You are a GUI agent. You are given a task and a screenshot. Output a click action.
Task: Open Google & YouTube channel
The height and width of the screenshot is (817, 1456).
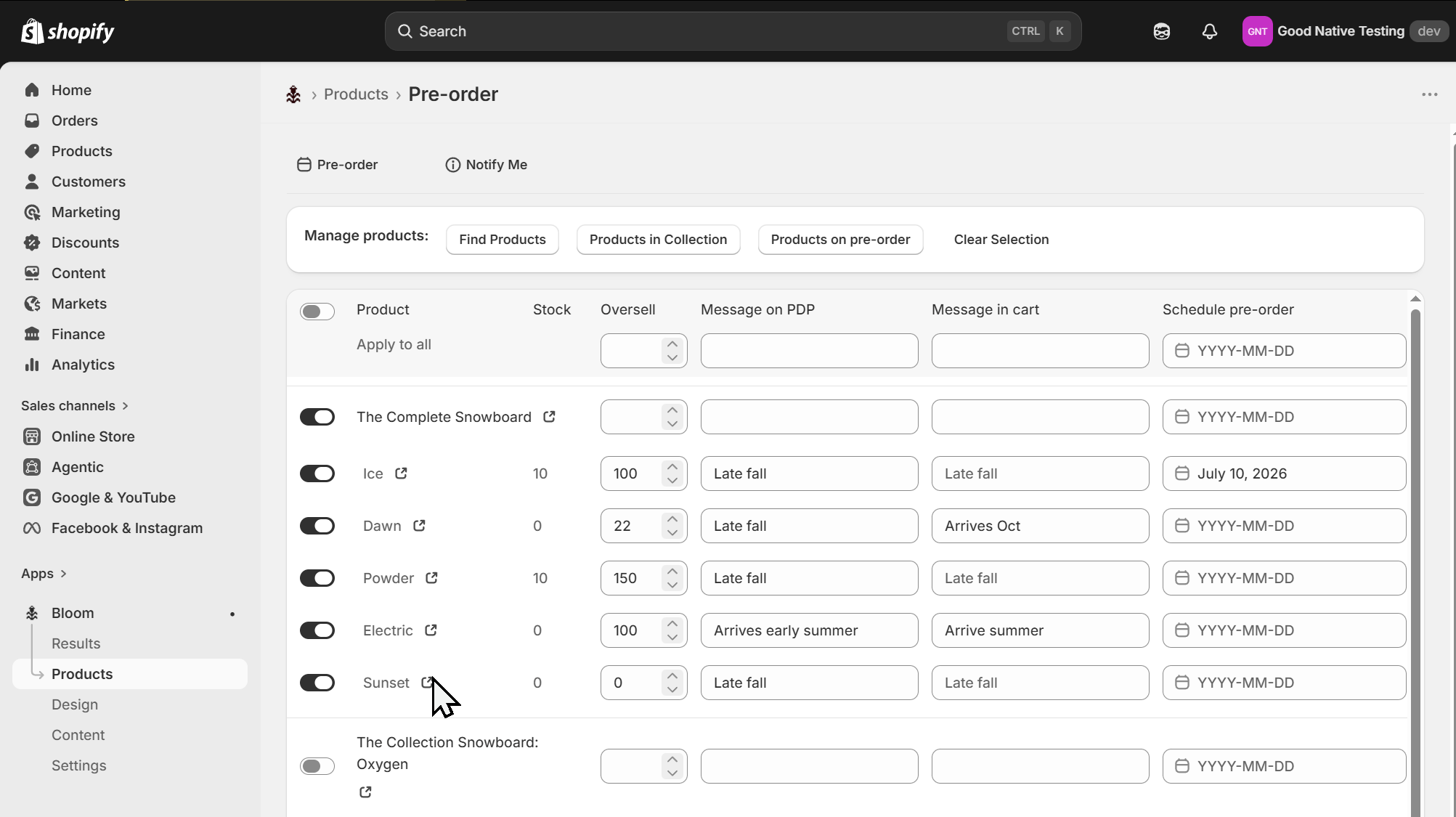point(113,497)
